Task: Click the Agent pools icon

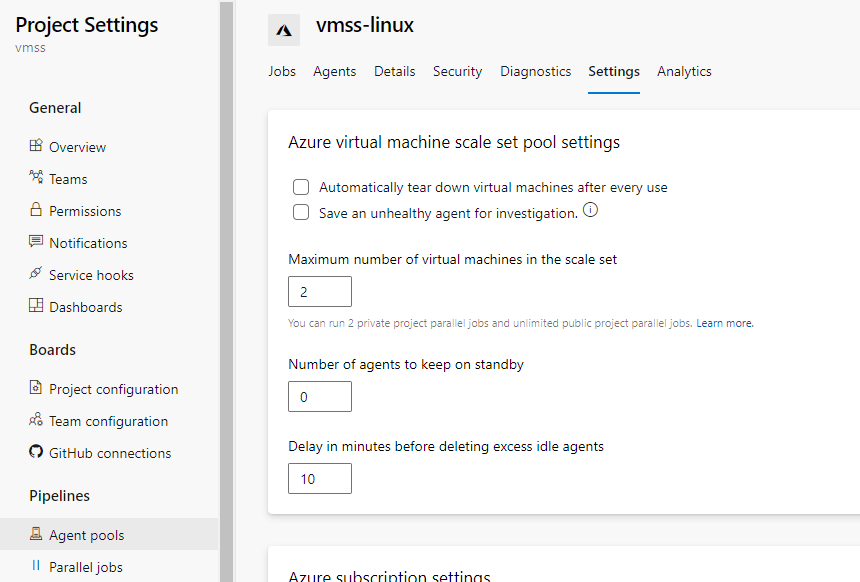Action: [36, 533]
